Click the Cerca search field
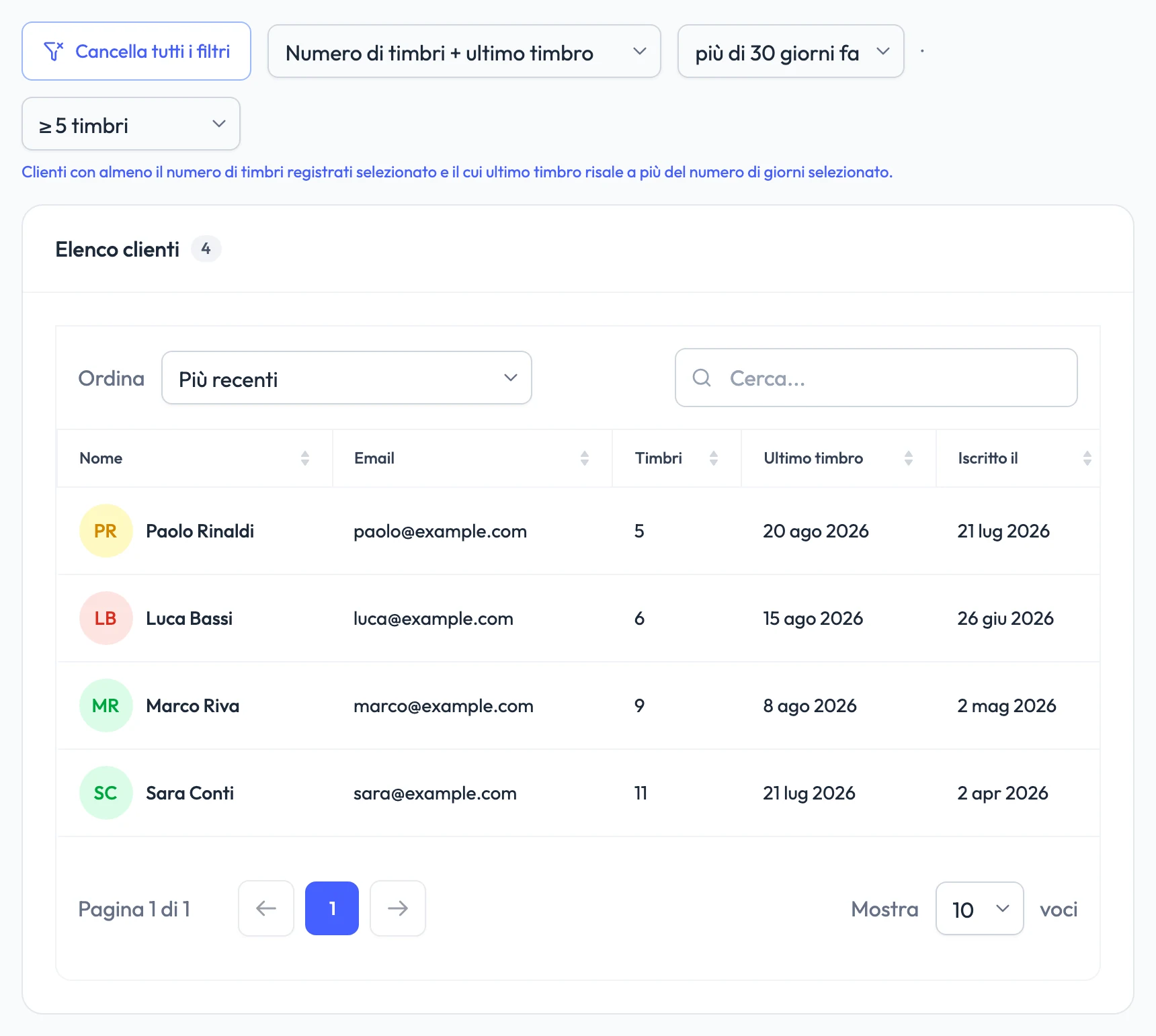Viewport: 1156px width, 1036px height. 876,378
